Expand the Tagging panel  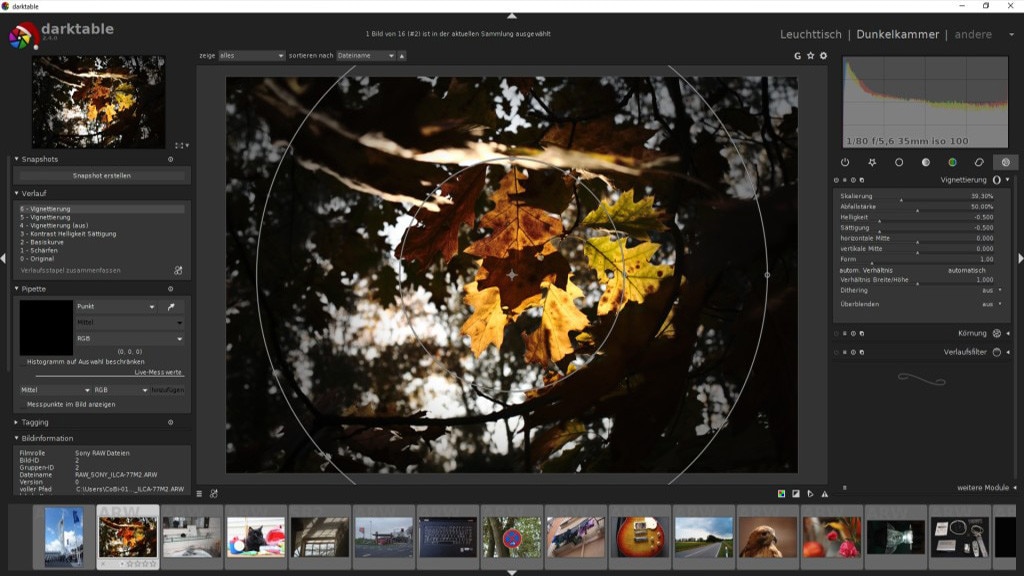pos(16,423)
